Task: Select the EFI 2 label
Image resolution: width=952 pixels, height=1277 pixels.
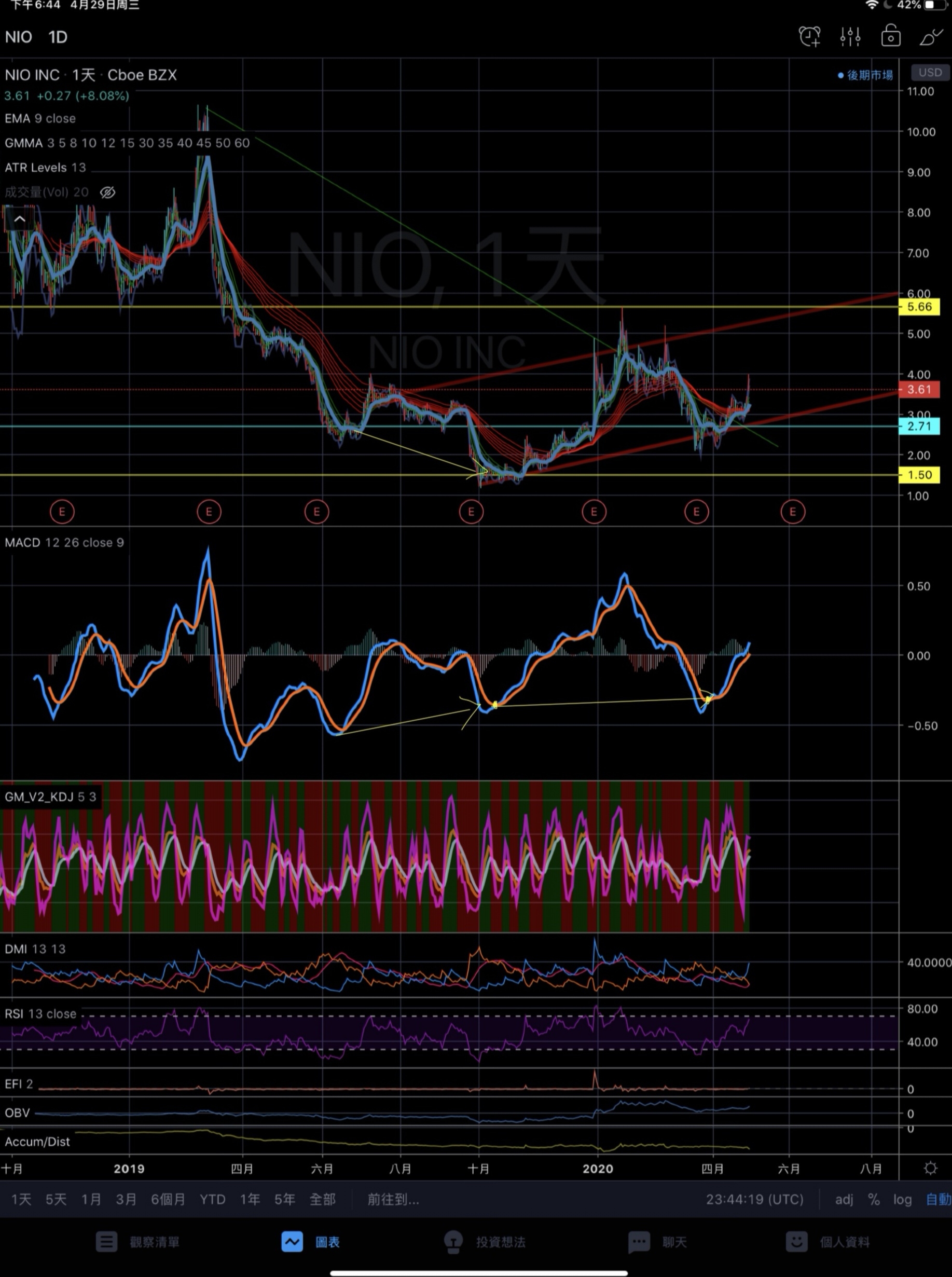Action: click(19, 1084)
